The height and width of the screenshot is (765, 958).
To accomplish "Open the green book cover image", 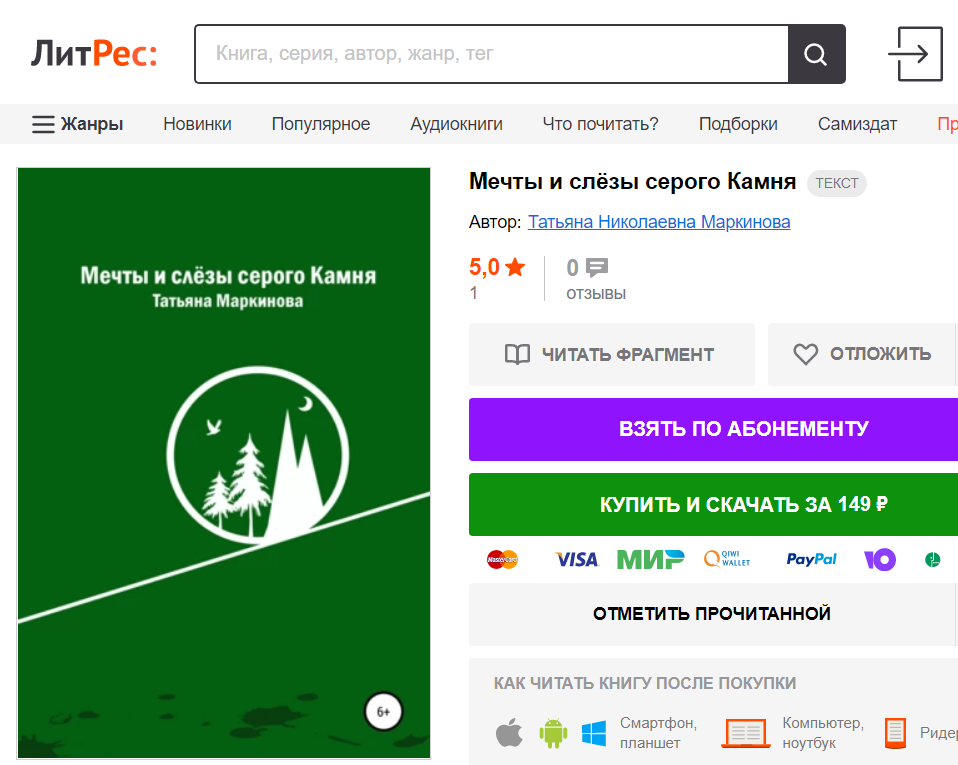I will coord(224,463).
